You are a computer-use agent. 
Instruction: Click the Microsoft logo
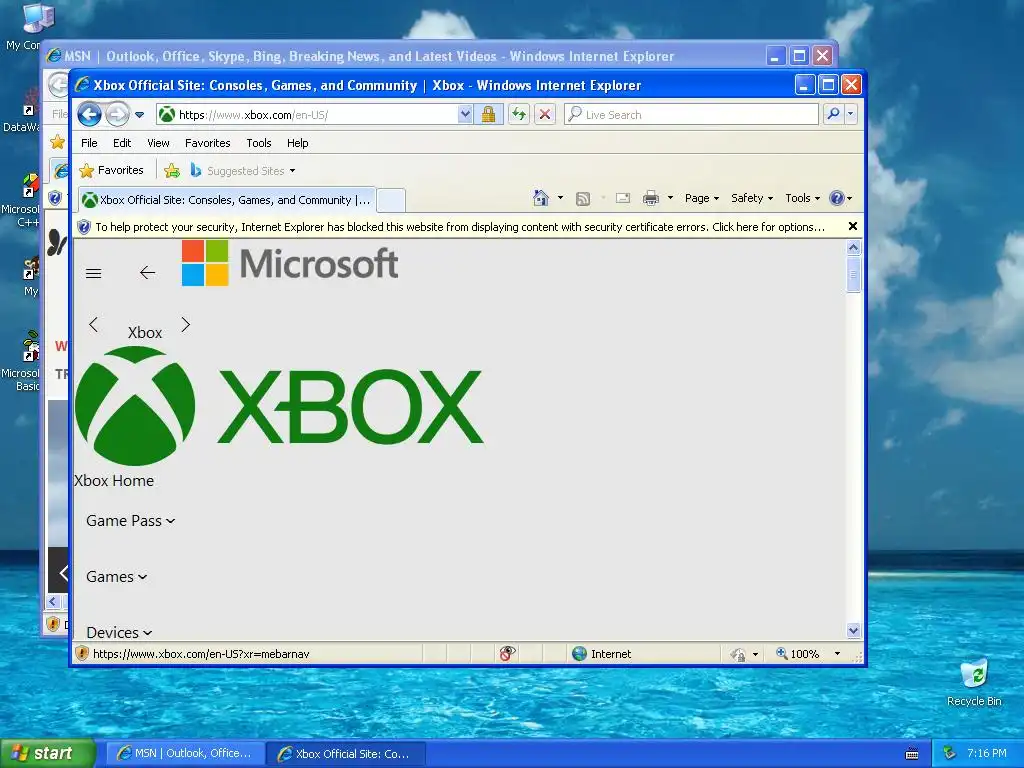click(x=290, y=263)
